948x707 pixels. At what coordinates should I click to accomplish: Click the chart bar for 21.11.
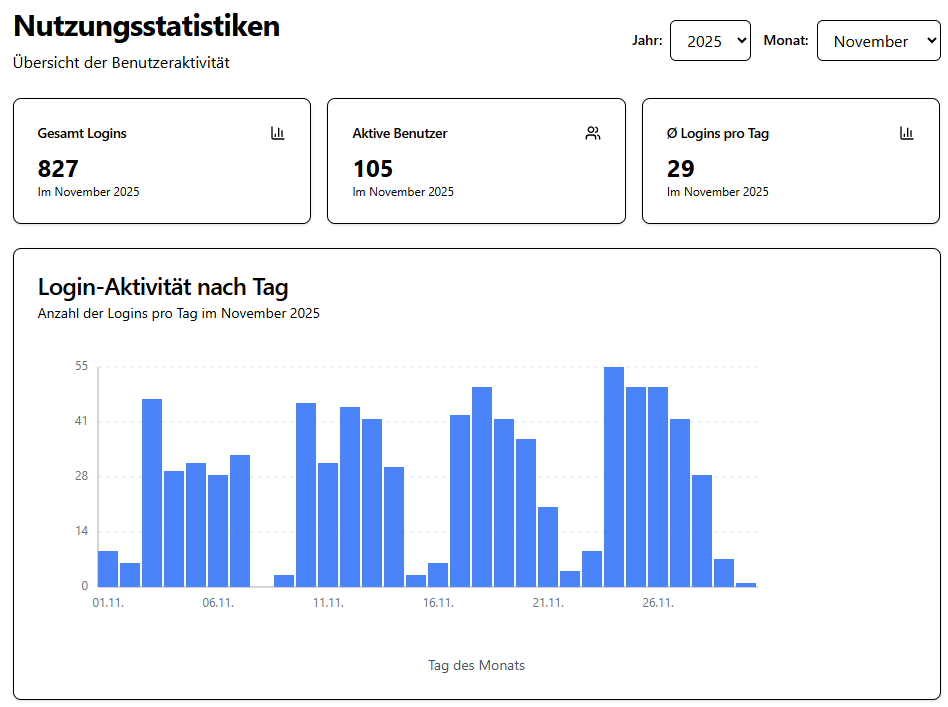[x=548, y=547]
